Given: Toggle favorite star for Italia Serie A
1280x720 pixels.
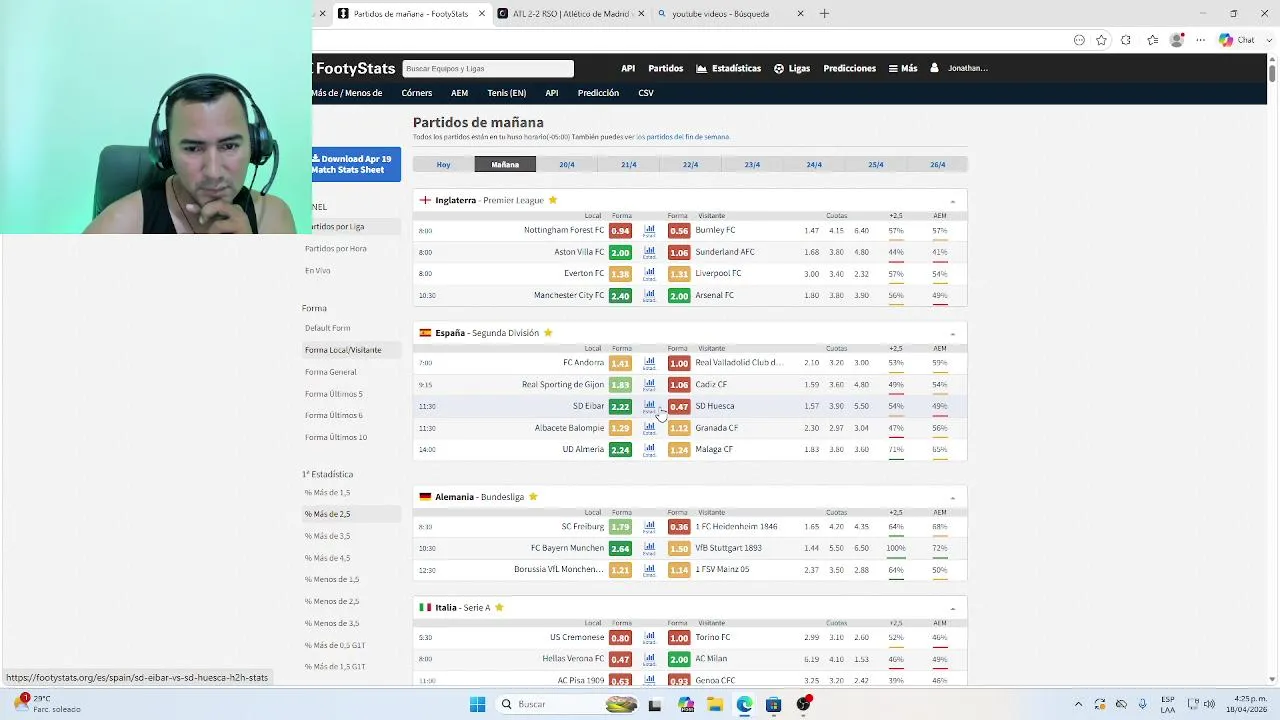Looking at the screenshot, I should (x=499, y=607).
